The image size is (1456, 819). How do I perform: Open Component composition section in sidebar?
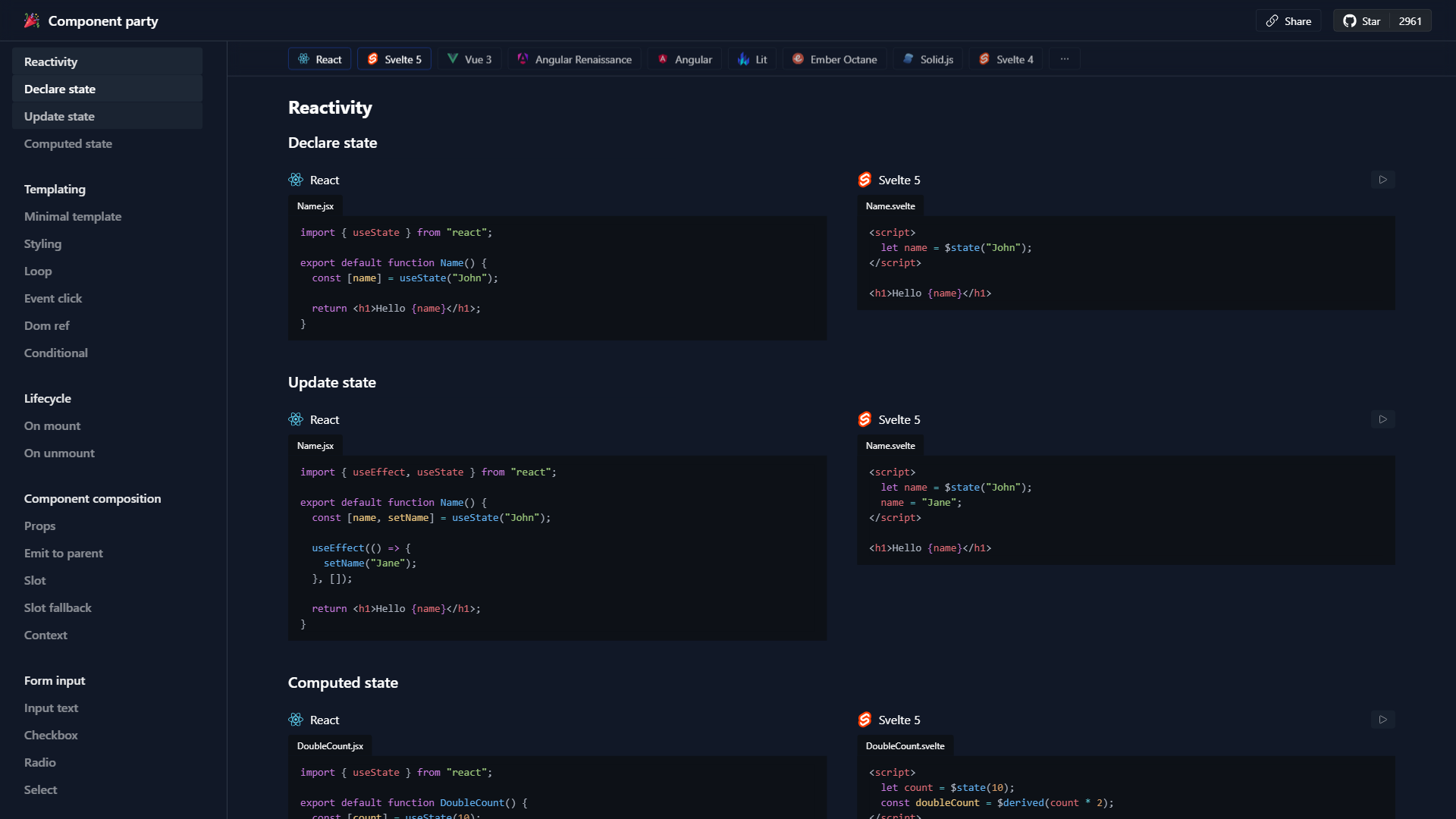(107, 498)
